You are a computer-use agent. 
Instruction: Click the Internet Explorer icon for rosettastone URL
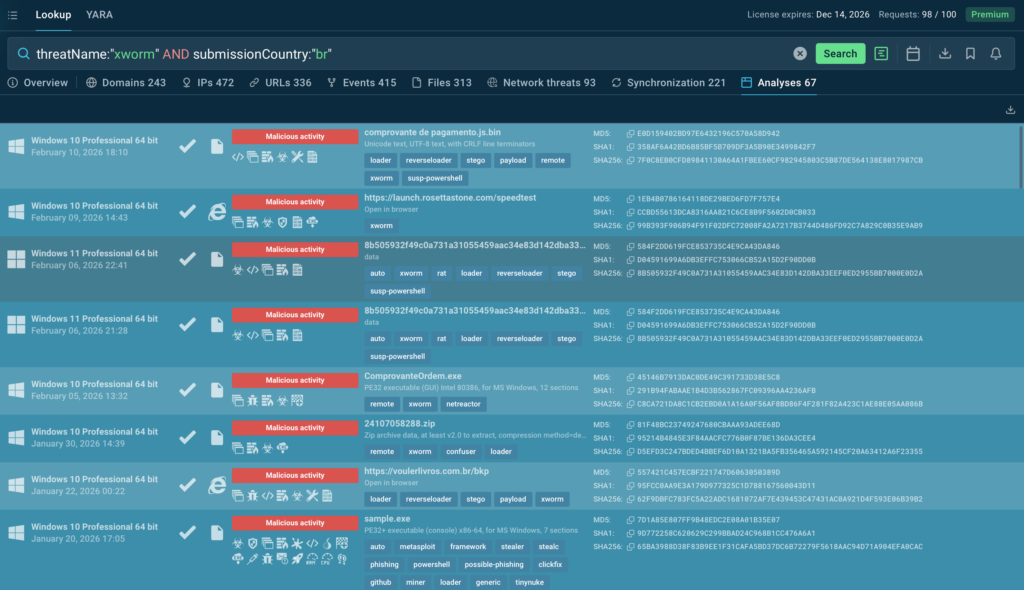(216, 212)
